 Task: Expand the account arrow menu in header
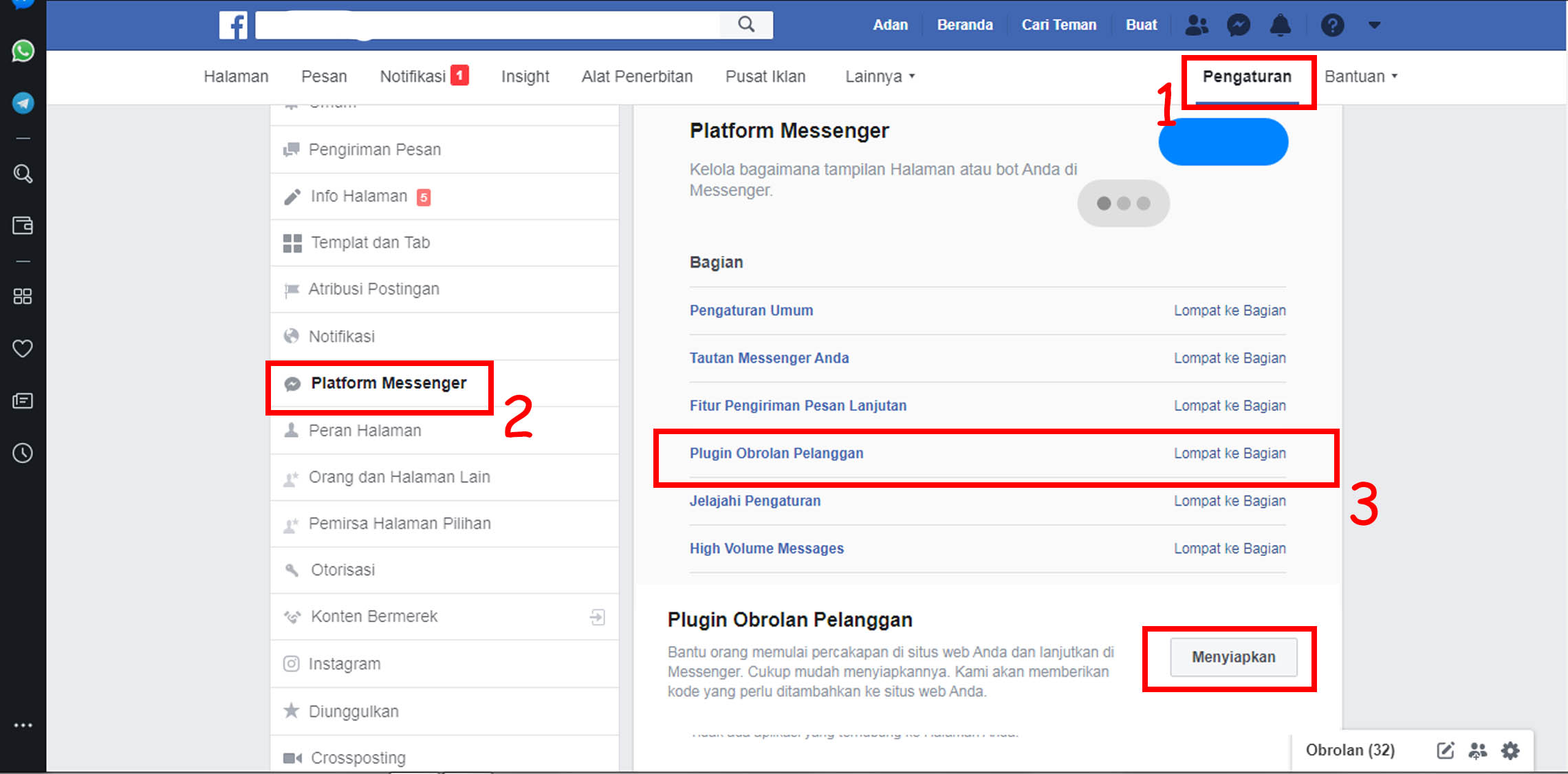[x=1374, y=25]
